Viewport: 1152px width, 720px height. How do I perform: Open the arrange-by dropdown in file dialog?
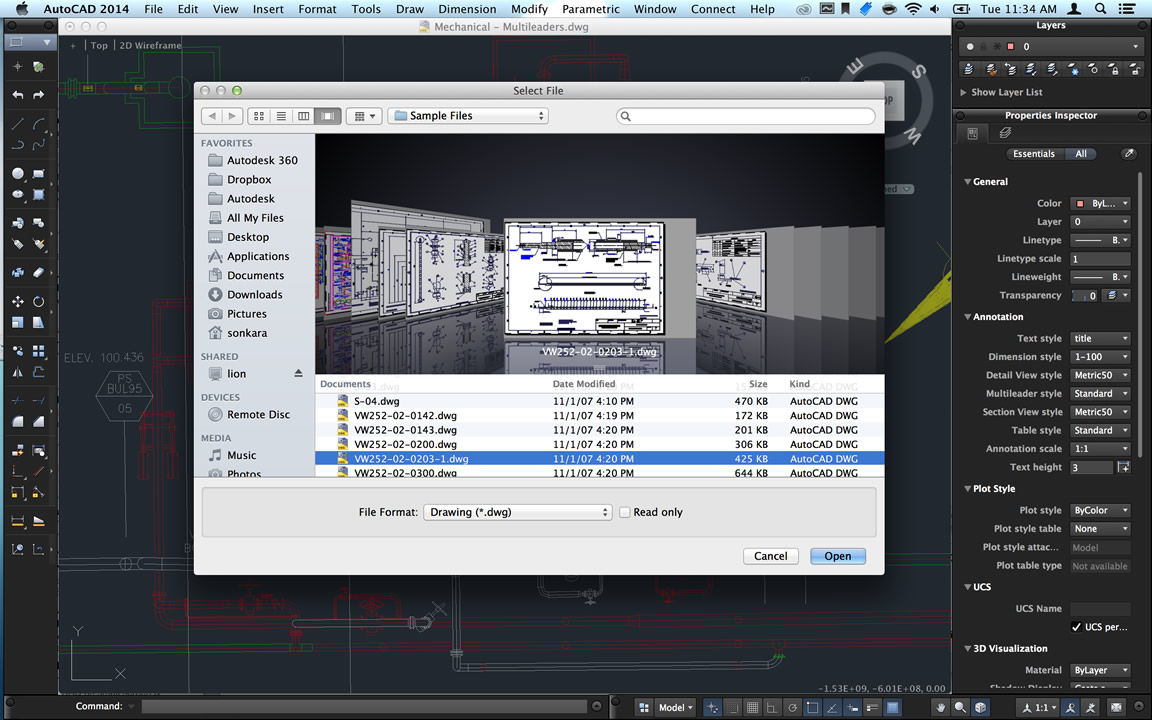pyautogui.click(x=364, y=116)
